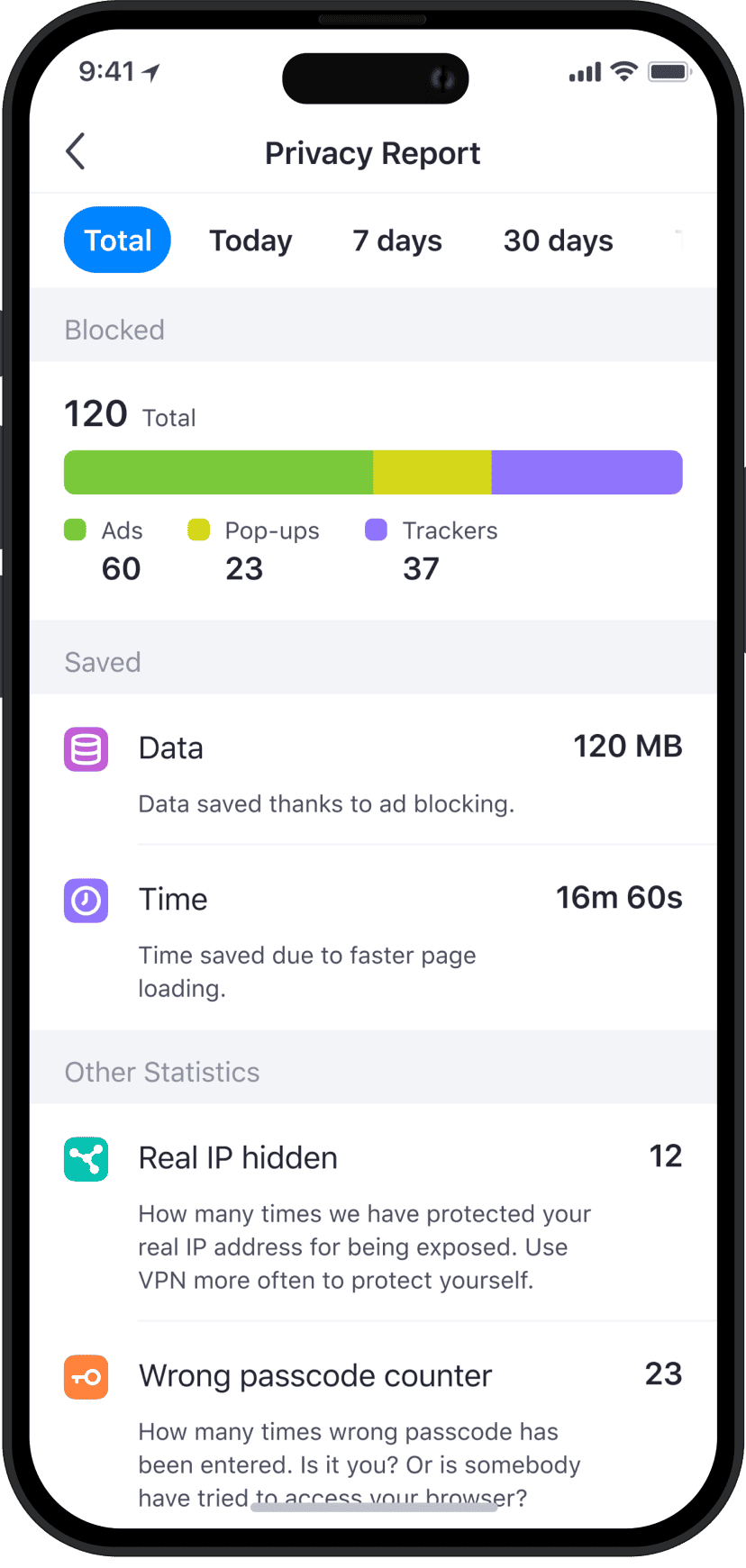
Task: Select the 30 days filter
Action: (x=558, y=240)
